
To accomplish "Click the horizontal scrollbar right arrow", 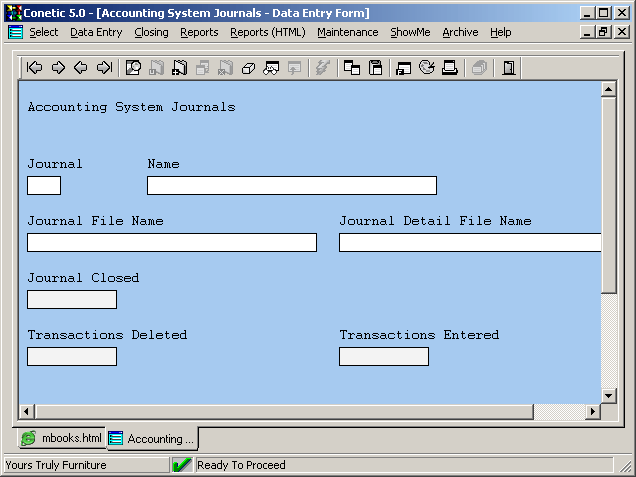I will click(x=592, y=412).
